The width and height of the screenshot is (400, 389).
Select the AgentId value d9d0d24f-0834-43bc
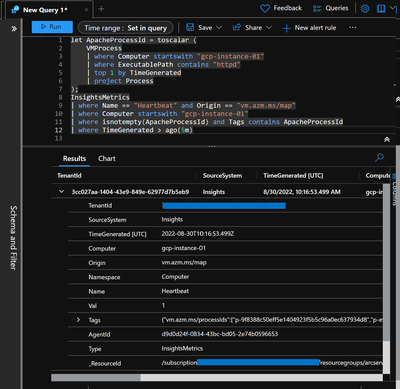click(x=220, y=334)
